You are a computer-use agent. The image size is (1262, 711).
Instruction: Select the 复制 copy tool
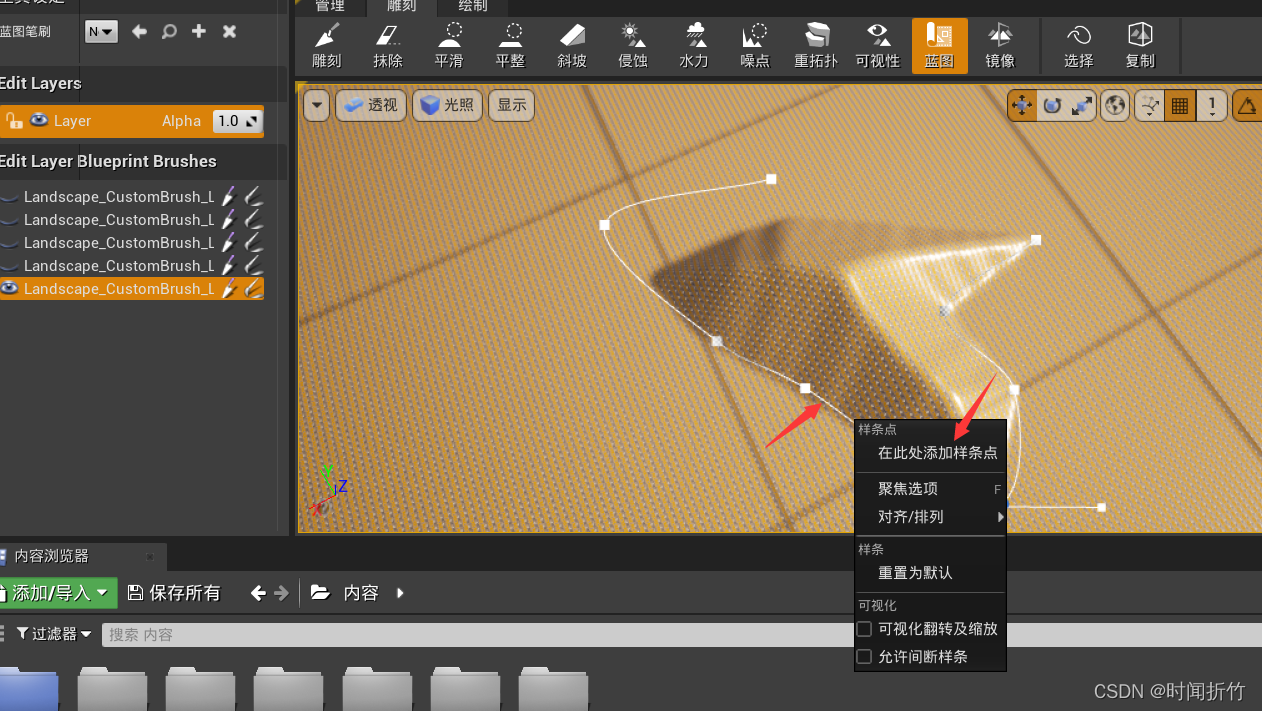[1140, 46]
